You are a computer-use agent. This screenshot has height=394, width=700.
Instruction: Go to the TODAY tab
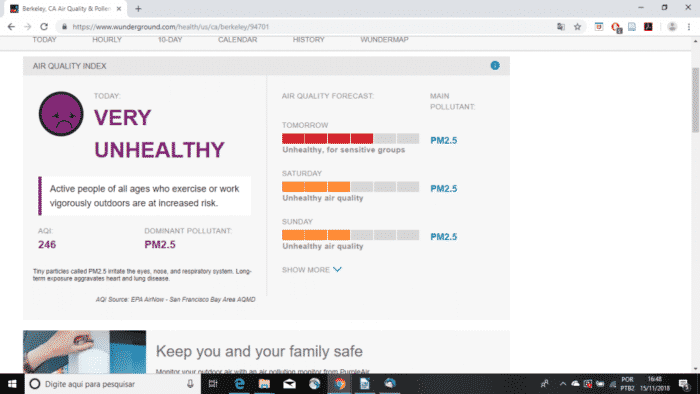coord(44,40)
